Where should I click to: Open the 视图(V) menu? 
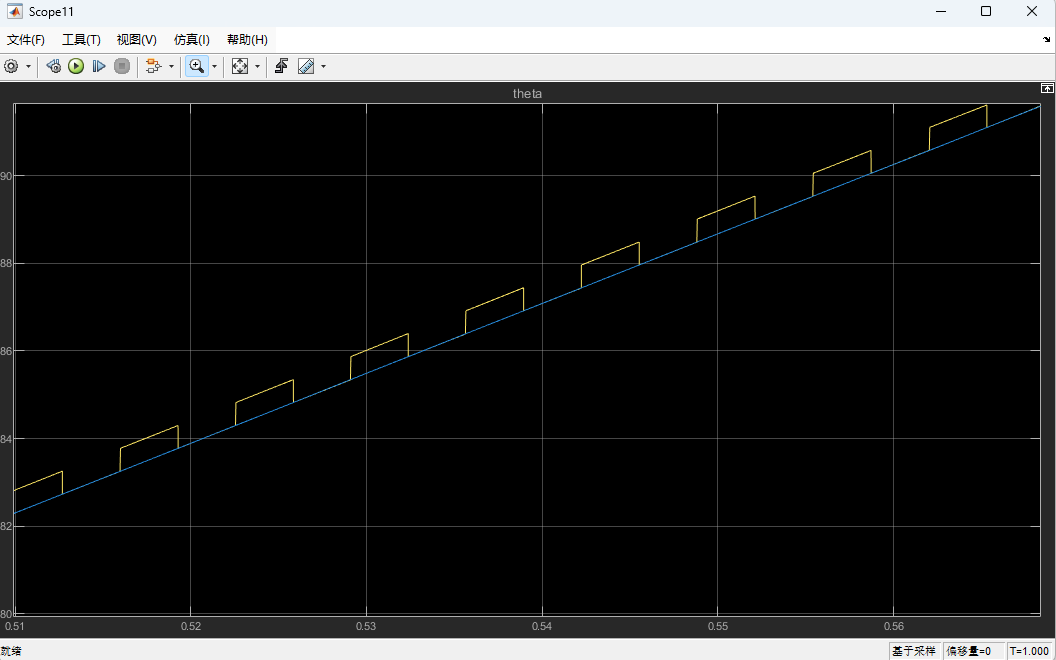pos(137,40)
